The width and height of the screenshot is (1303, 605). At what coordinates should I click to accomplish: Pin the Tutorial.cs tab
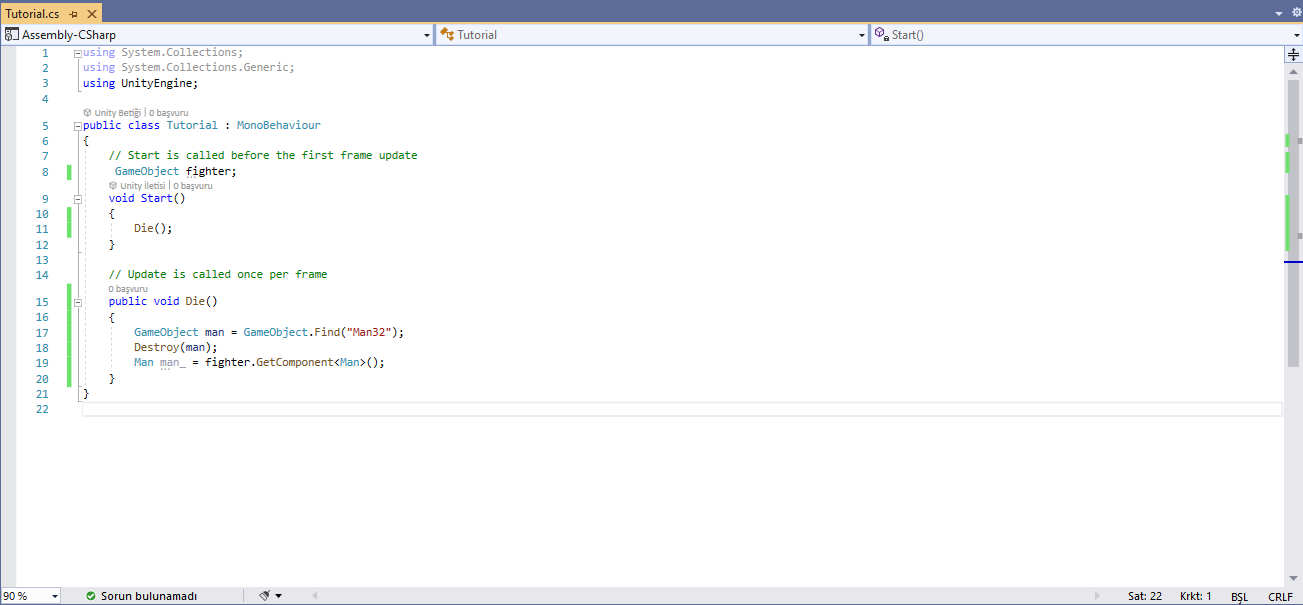tap(74, 14)
